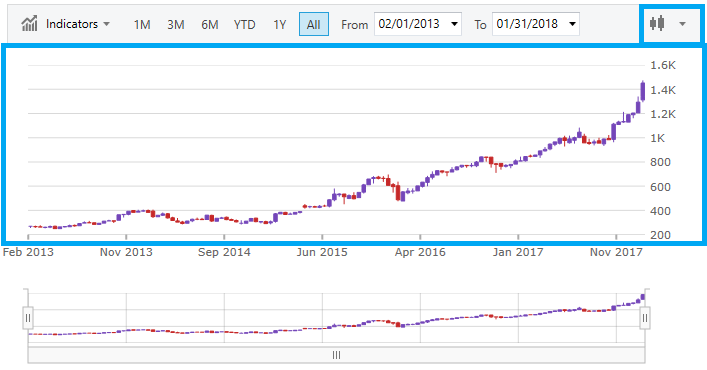Select the 6M range
This screenshot has height=370, width=707.
[x=210, y=24]
